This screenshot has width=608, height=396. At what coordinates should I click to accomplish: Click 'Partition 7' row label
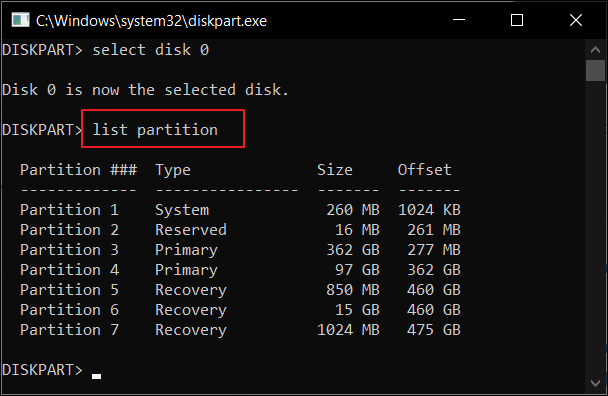[69, 330]
